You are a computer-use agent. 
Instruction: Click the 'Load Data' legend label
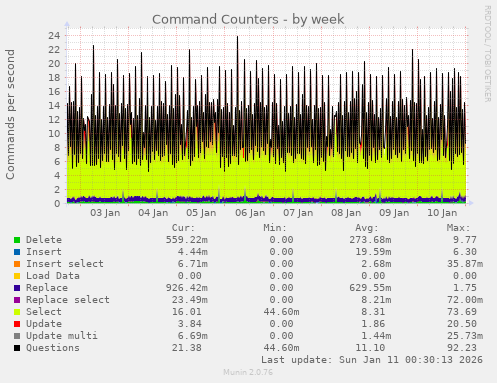tap(53, 276)
